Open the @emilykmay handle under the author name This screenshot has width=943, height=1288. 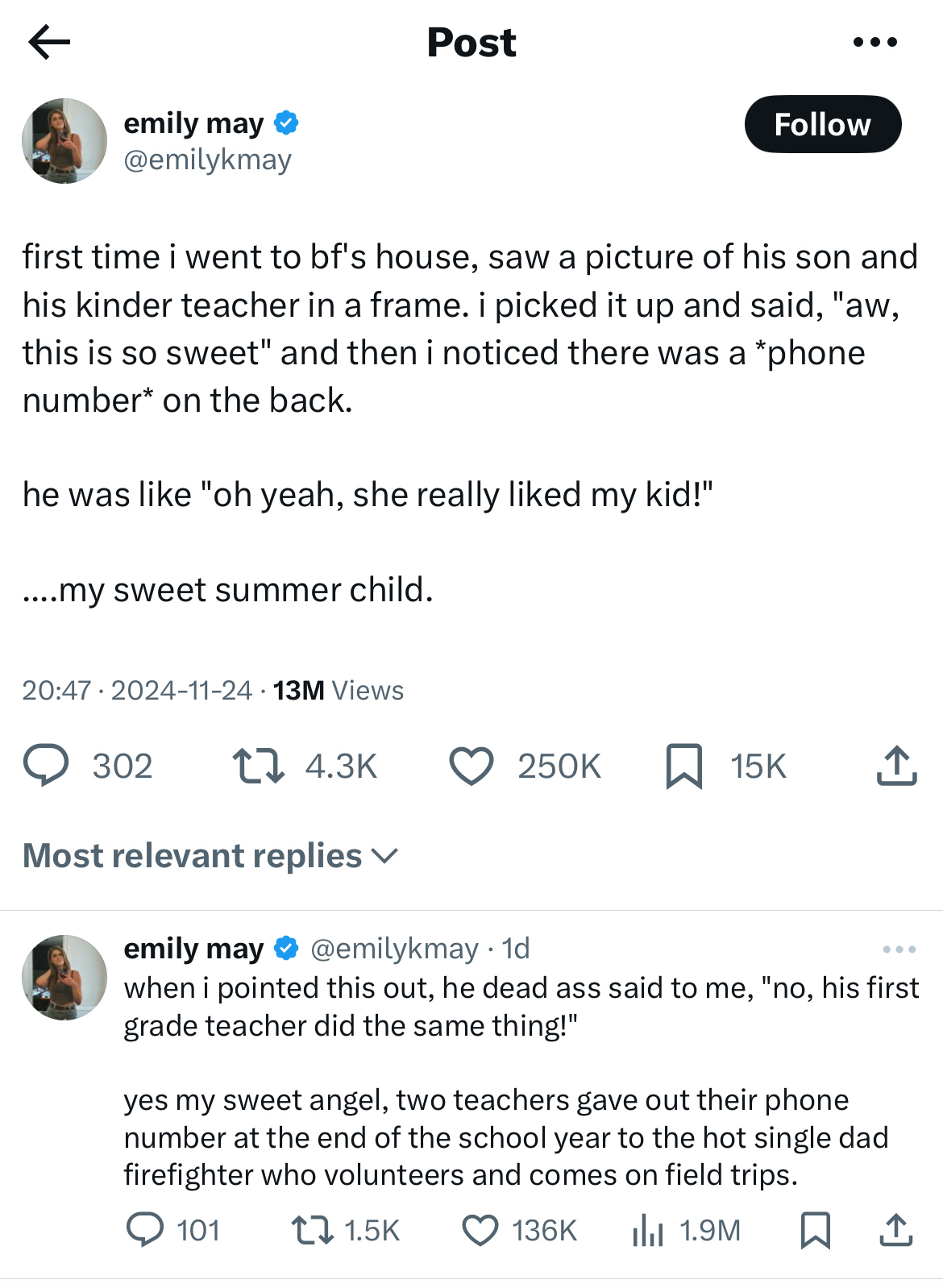pyautogui.click(x=207, y=160)
